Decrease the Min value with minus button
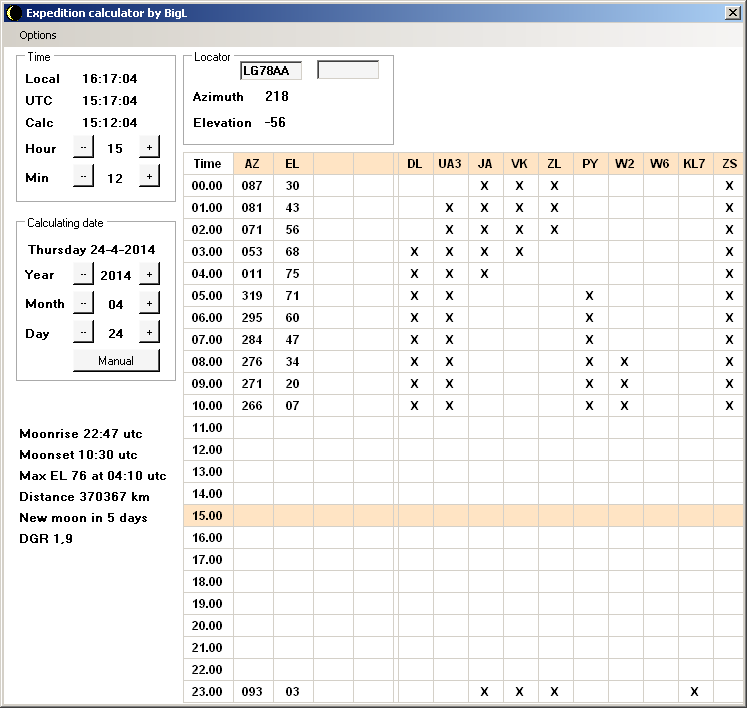747x708 pixels. click(x=83, y=176)
